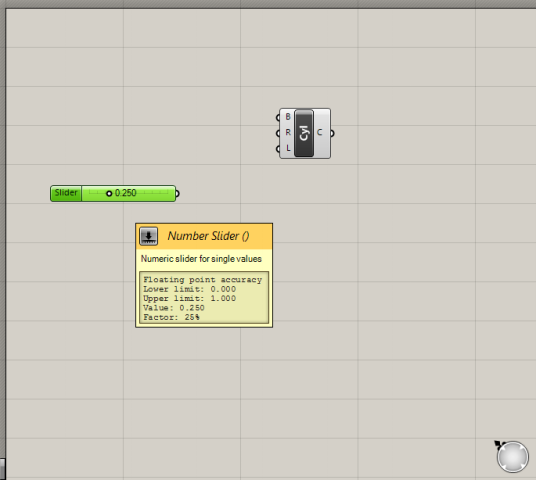Click the 'Floating point accuracy' line
Viewport: 536px width, 480px height.
coord(202,280)
